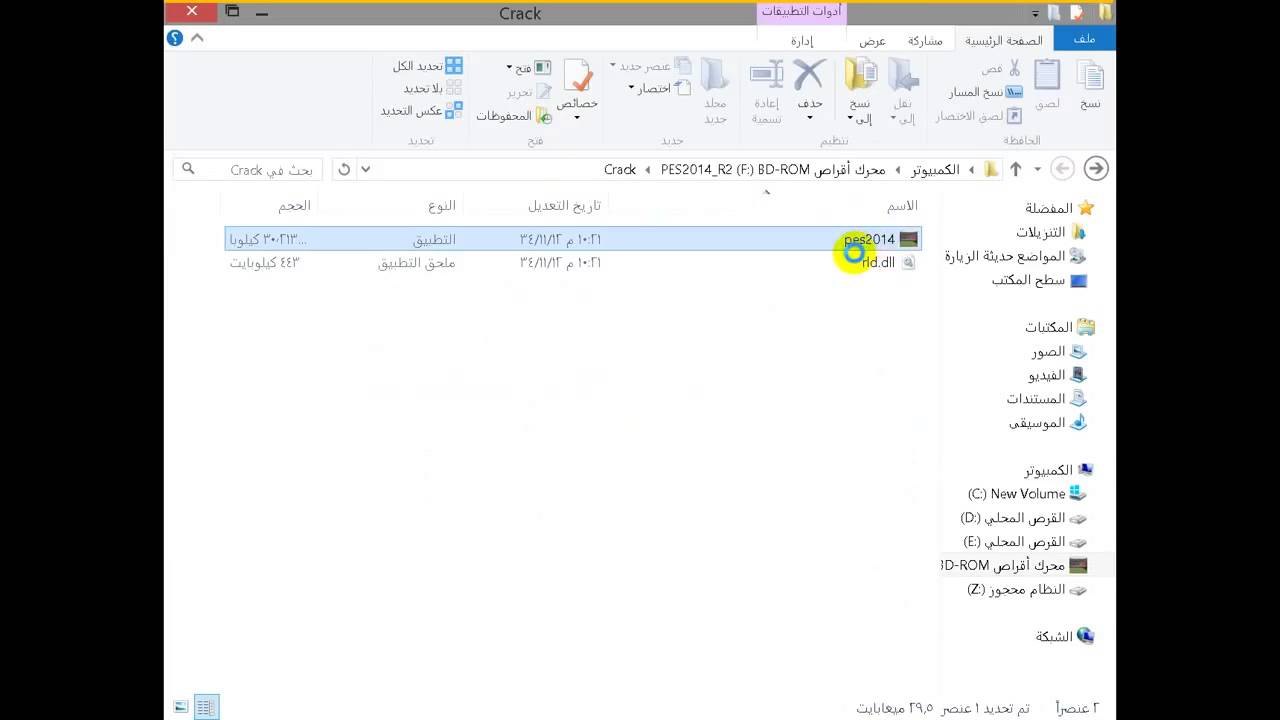The image size is (1280, 720).
Task: Click the Computer (الكمبيوتر) breadcrumb
Action: coord(935,169)
